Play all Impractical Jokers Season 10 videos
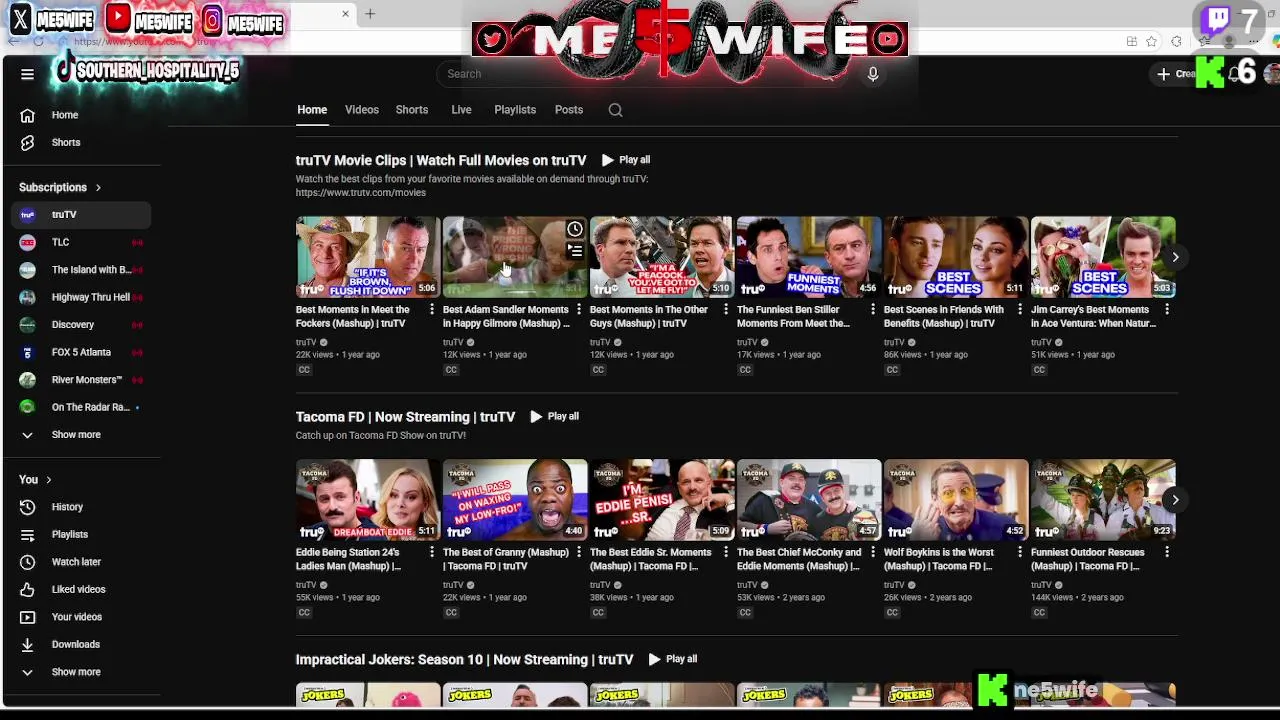The width and height of the screenshot is (1280, 720). pos(673,659)
